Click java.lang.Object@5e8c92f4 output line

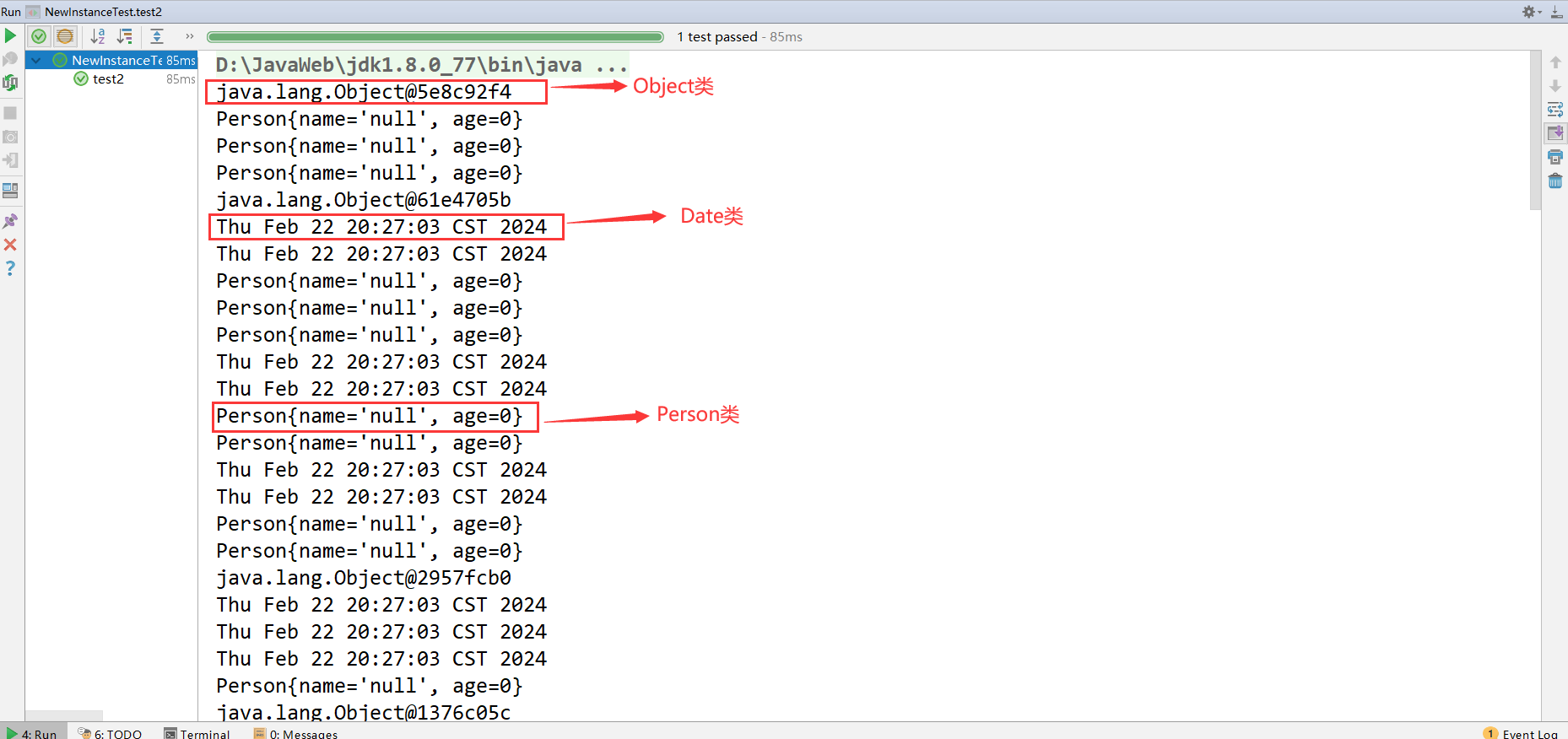(364, 92)
